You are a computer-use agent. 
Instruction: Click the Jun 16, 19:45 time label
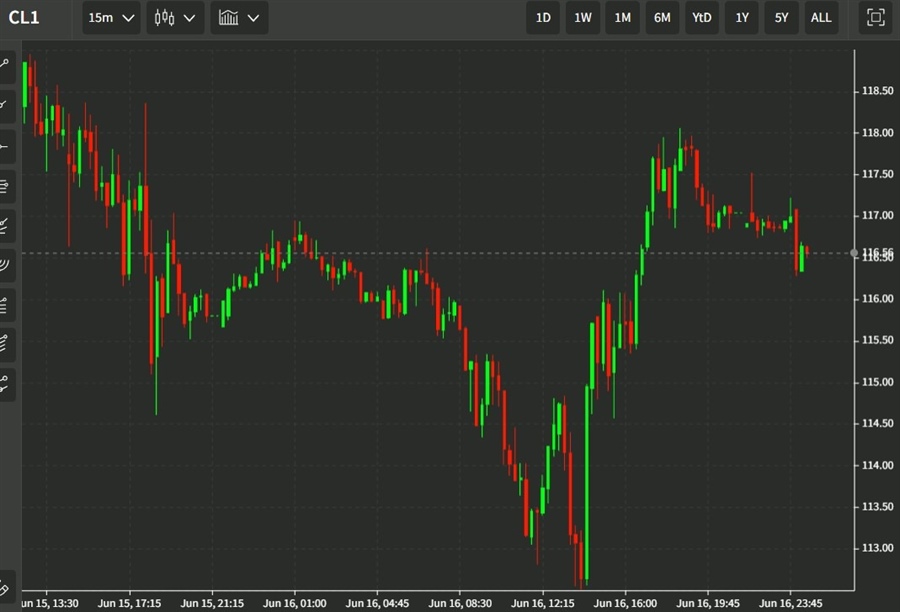click(708, 603)
